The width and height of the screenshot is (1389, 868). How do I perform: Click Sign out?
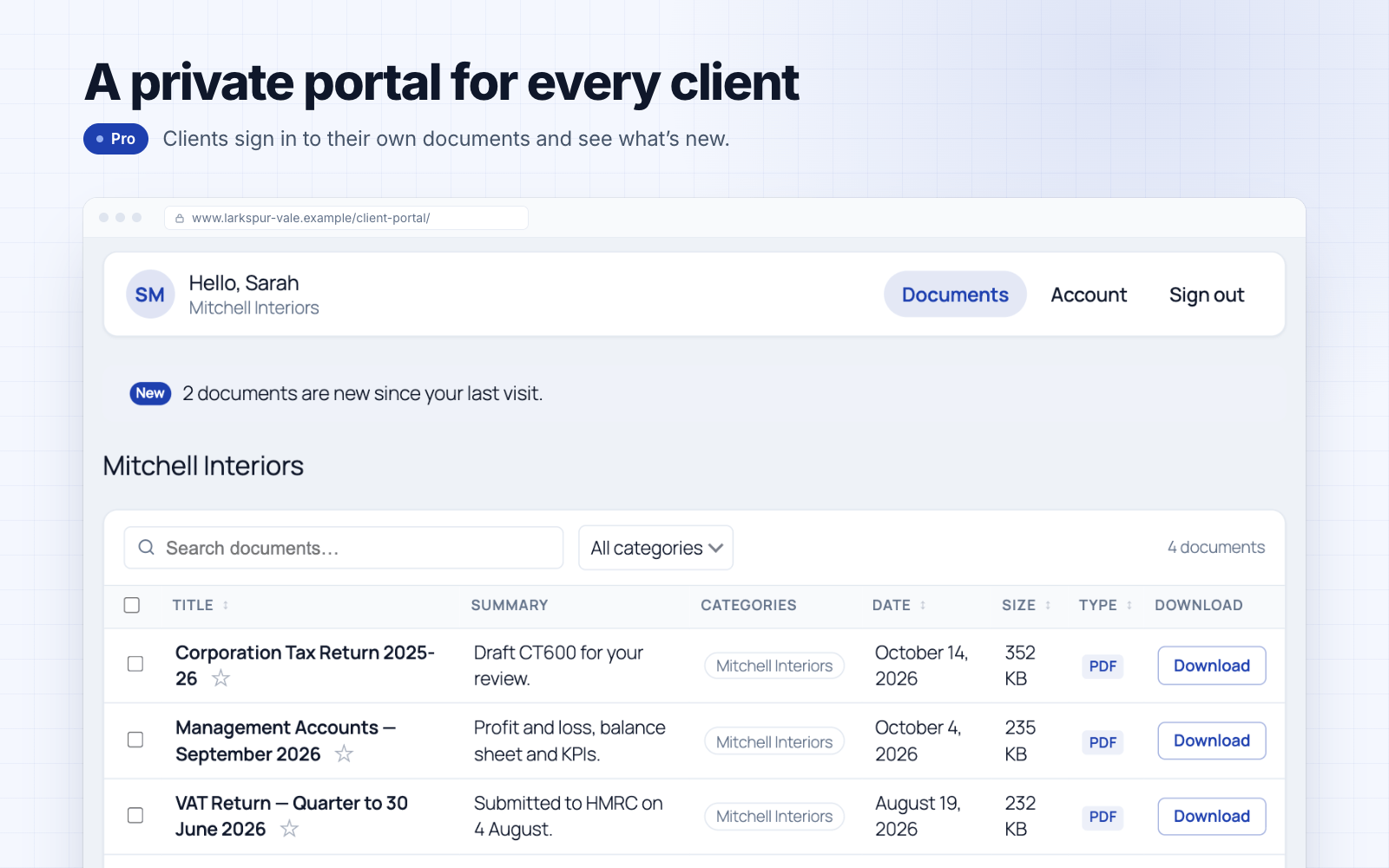[x=1207, y=294]
